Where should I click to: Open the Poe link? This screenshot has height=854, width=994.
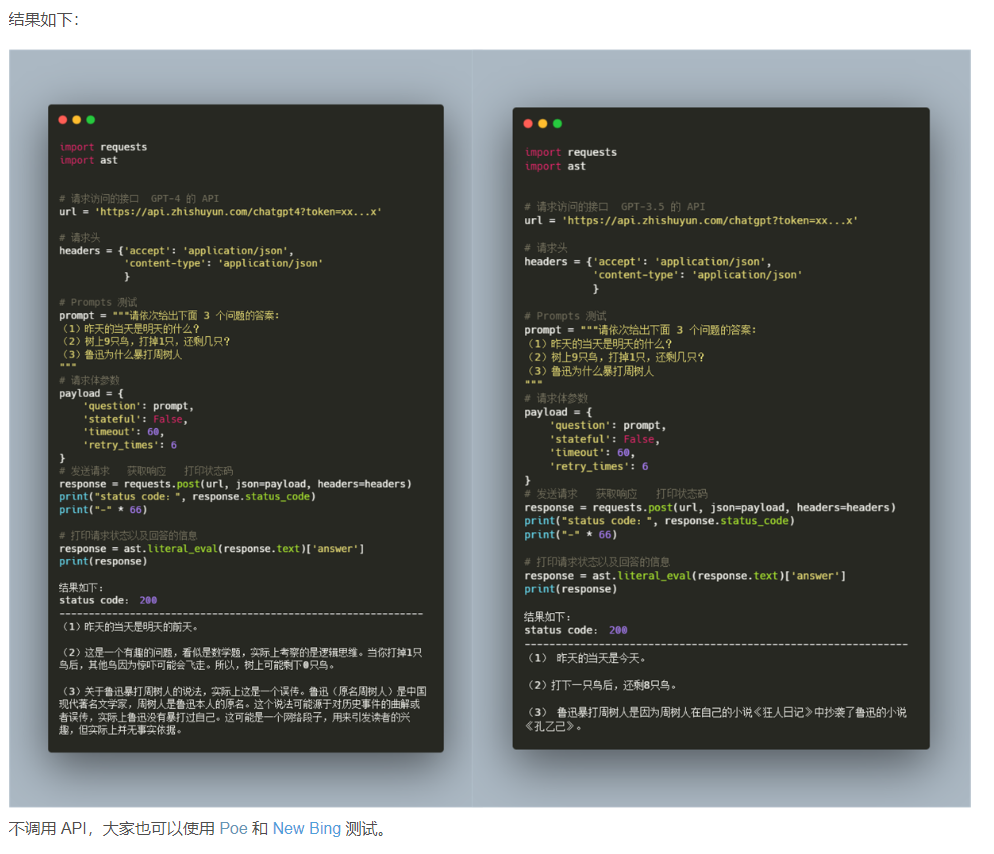click(233, 829)
